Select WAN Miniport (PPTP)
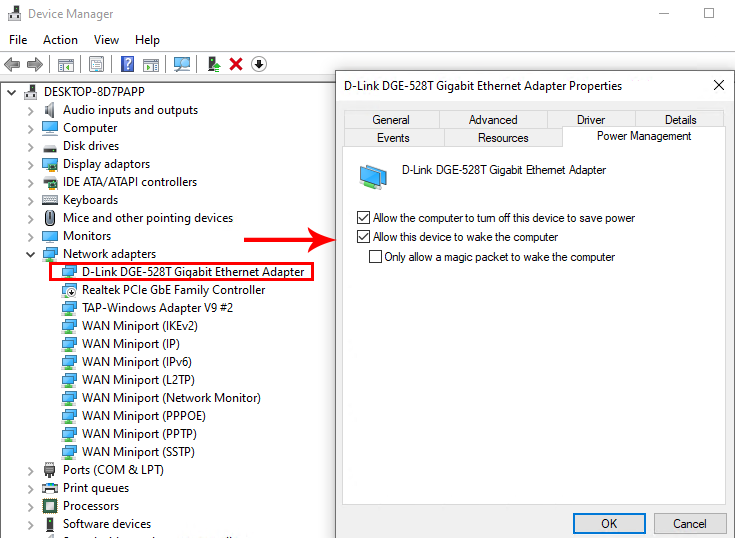 pyautogui.click(x=139, y=433)
